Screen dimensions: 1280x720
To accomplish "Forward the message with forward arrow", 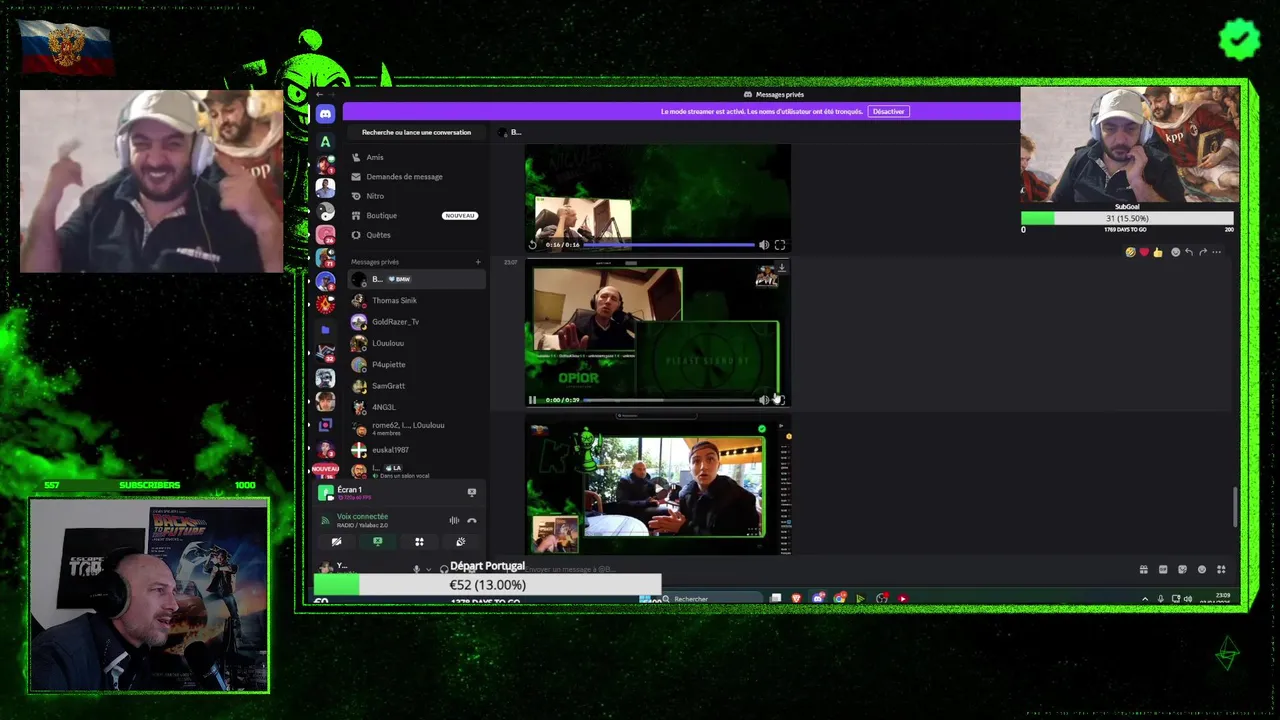I will coord(1203,252).
